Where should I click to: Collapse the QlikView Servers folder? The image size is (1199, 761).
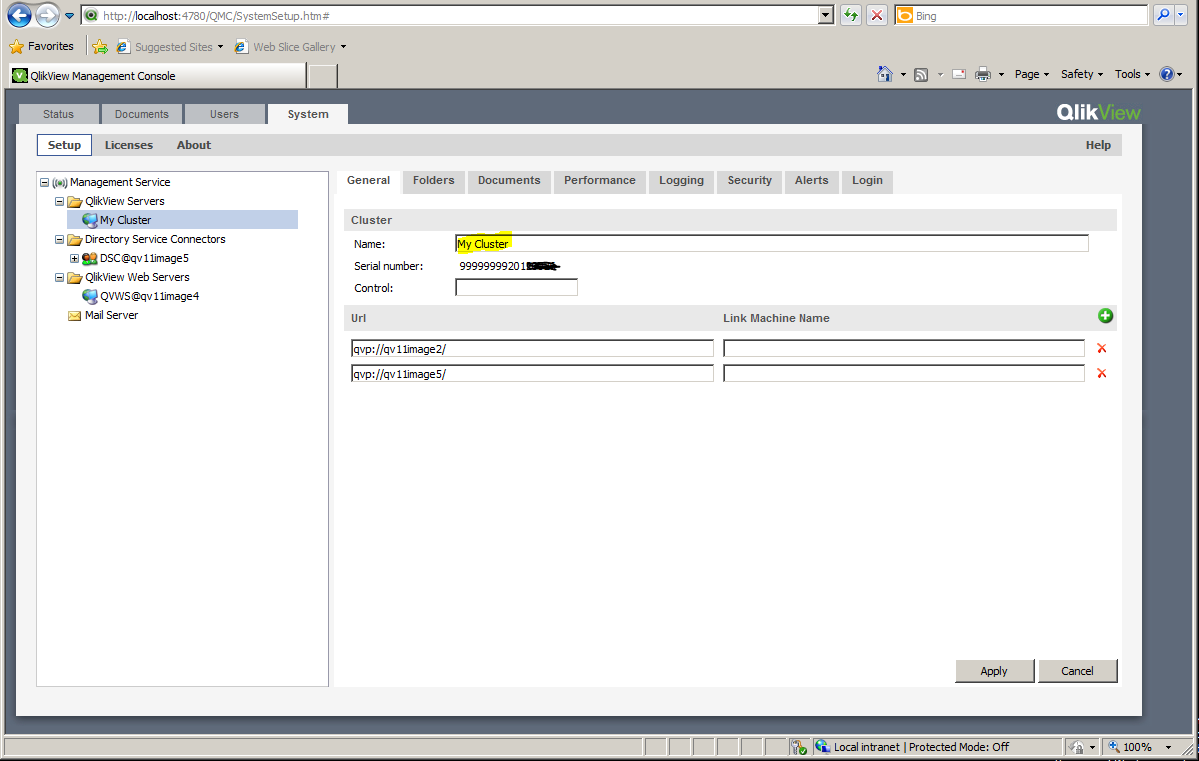click(59, 201)
